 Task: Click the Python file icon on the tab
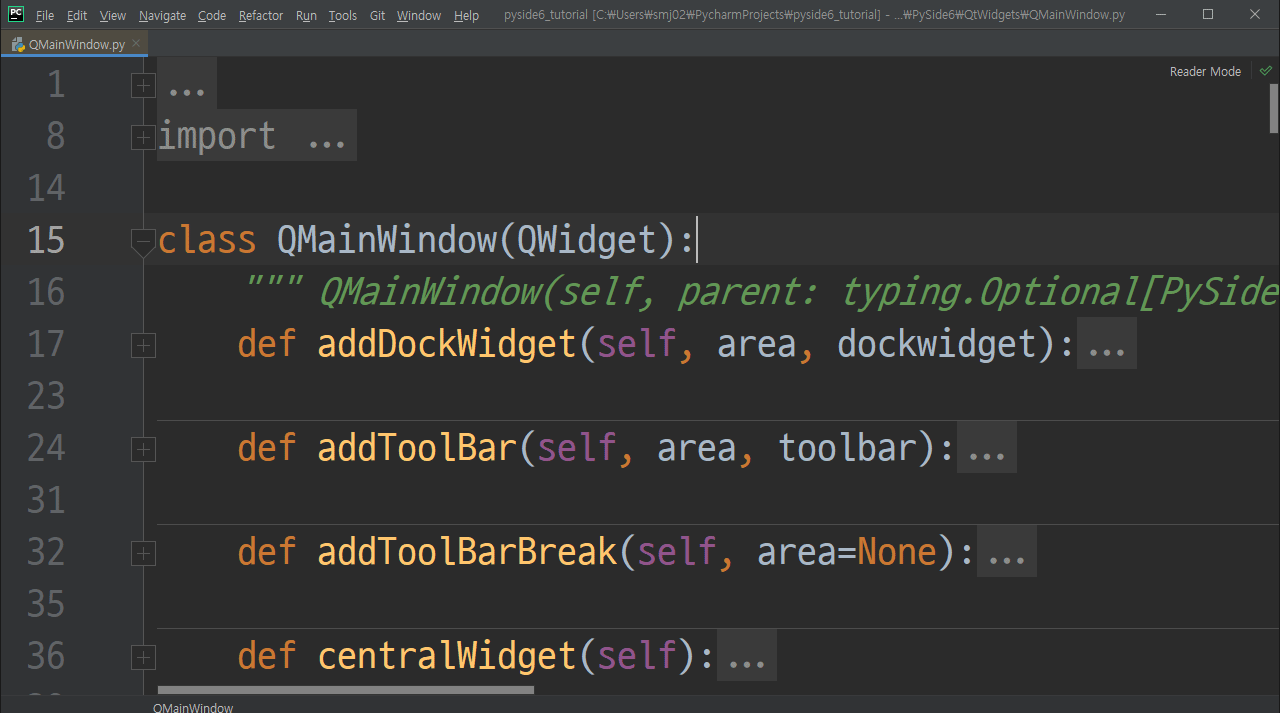point(18,44)
